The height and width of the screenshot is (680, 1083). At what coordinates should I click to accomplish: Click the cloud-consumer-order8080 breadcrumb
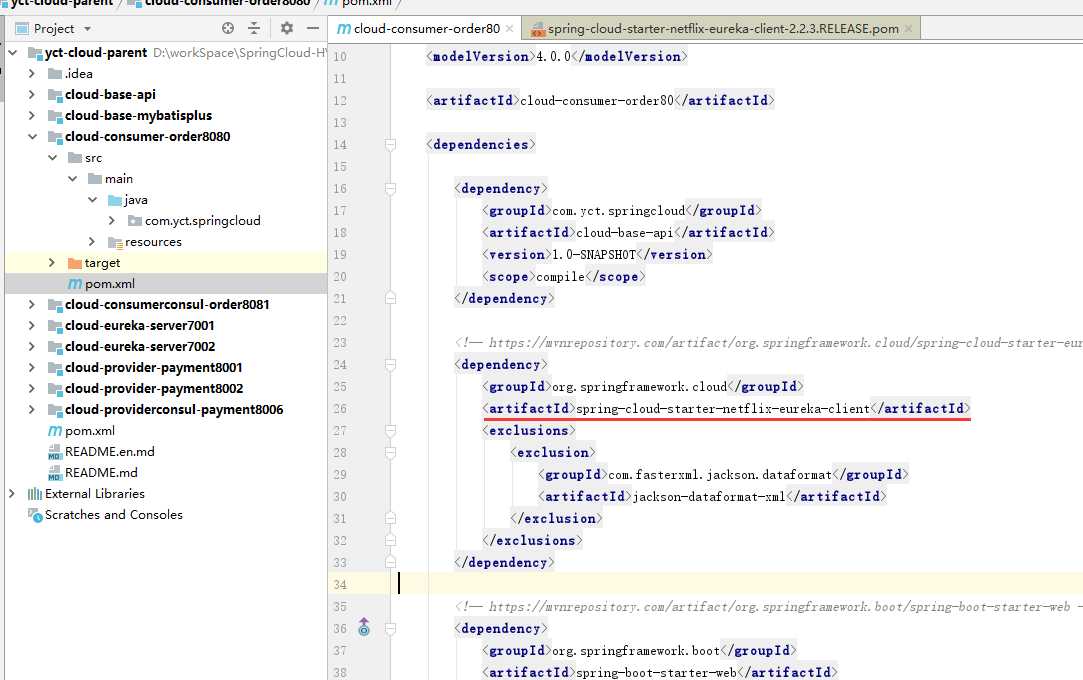pyautogui.click(x=227, y=3)
